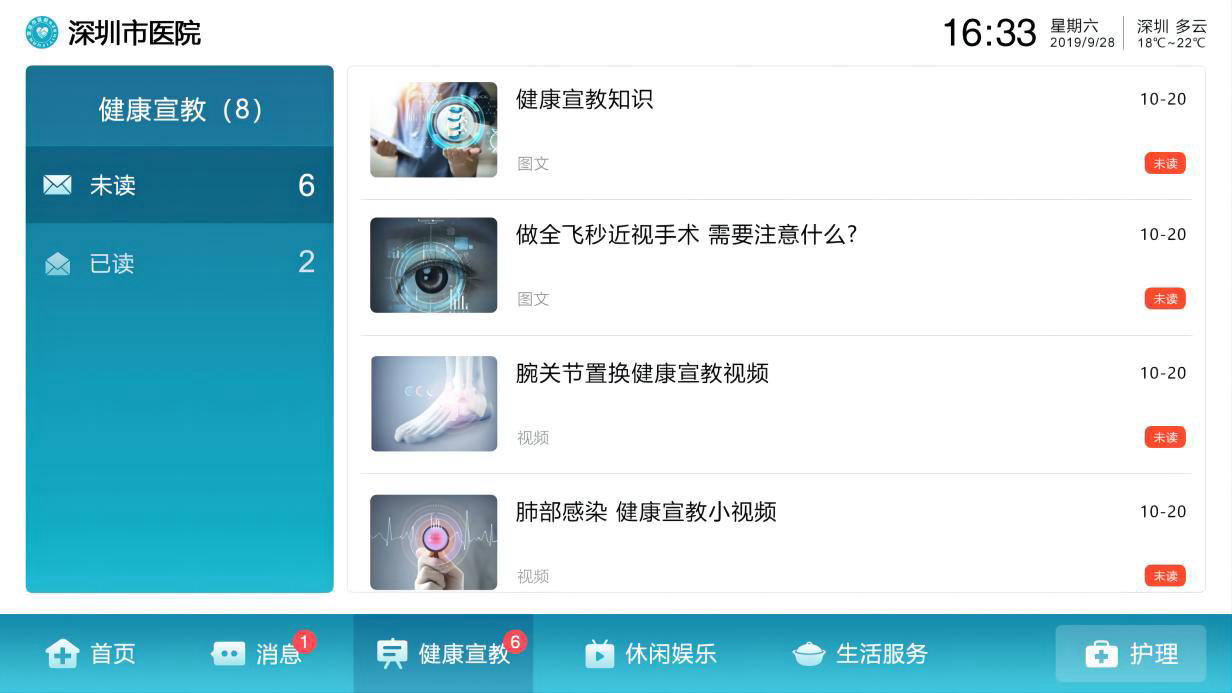Open the 护理 nursing button
This screenshot has width=1232, height=693.
[1131, 654]
